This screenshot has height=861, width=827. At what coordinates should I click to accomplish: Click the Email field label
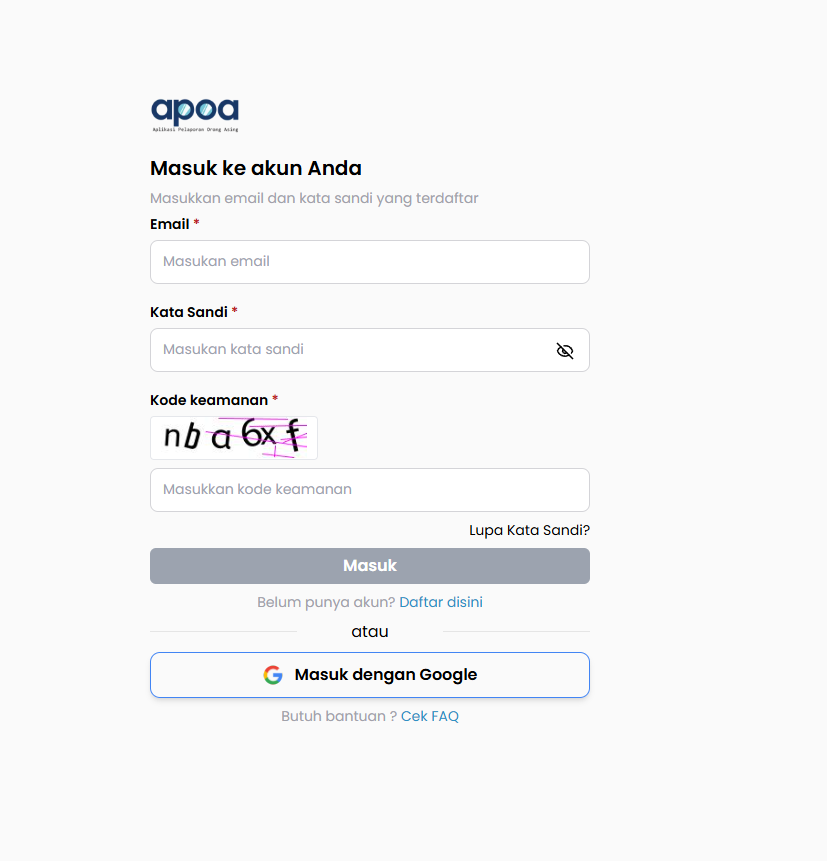click(170, 224)
